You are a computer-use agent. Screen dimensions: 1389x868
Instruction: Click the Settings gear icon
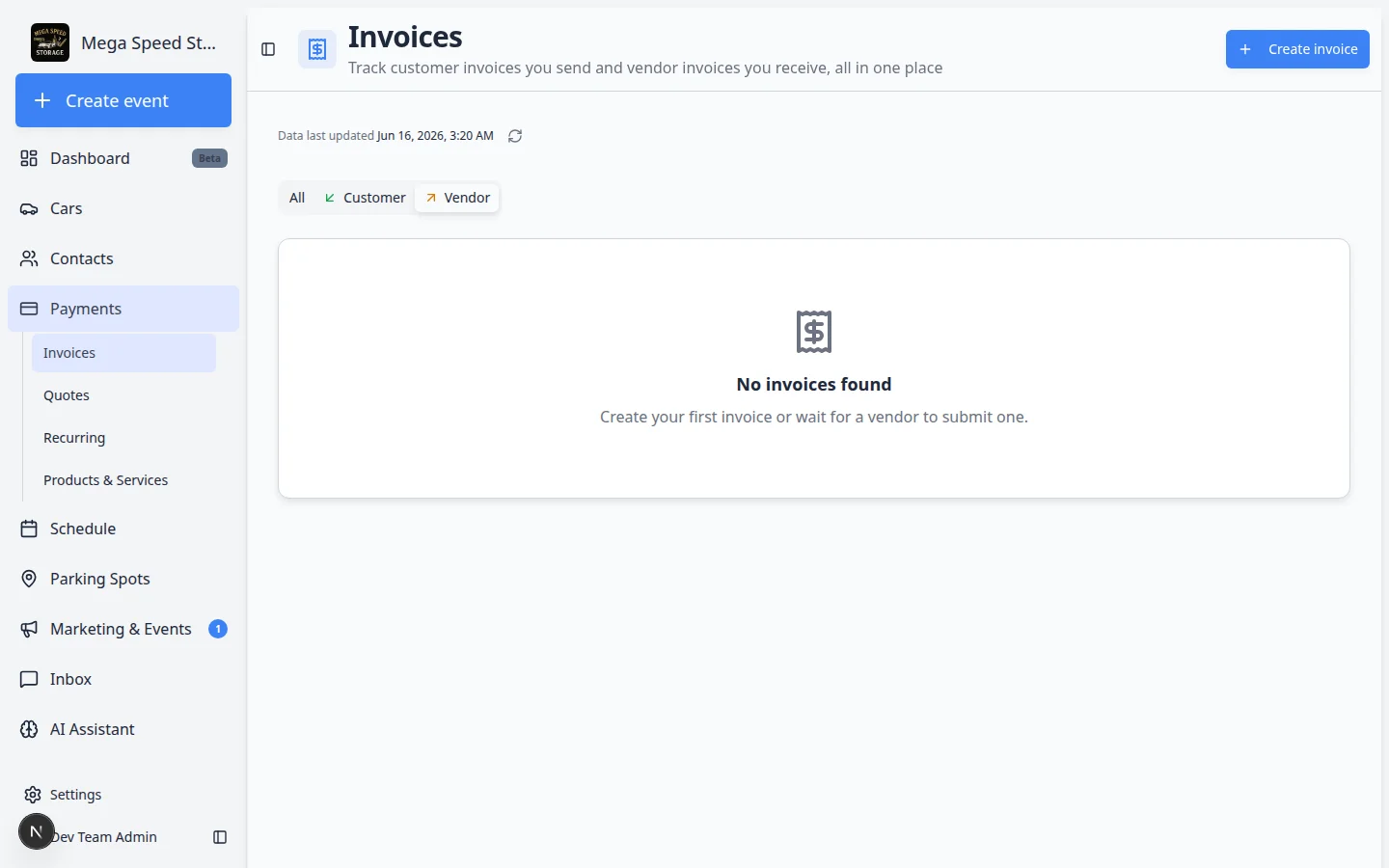(x=33, y=795)
